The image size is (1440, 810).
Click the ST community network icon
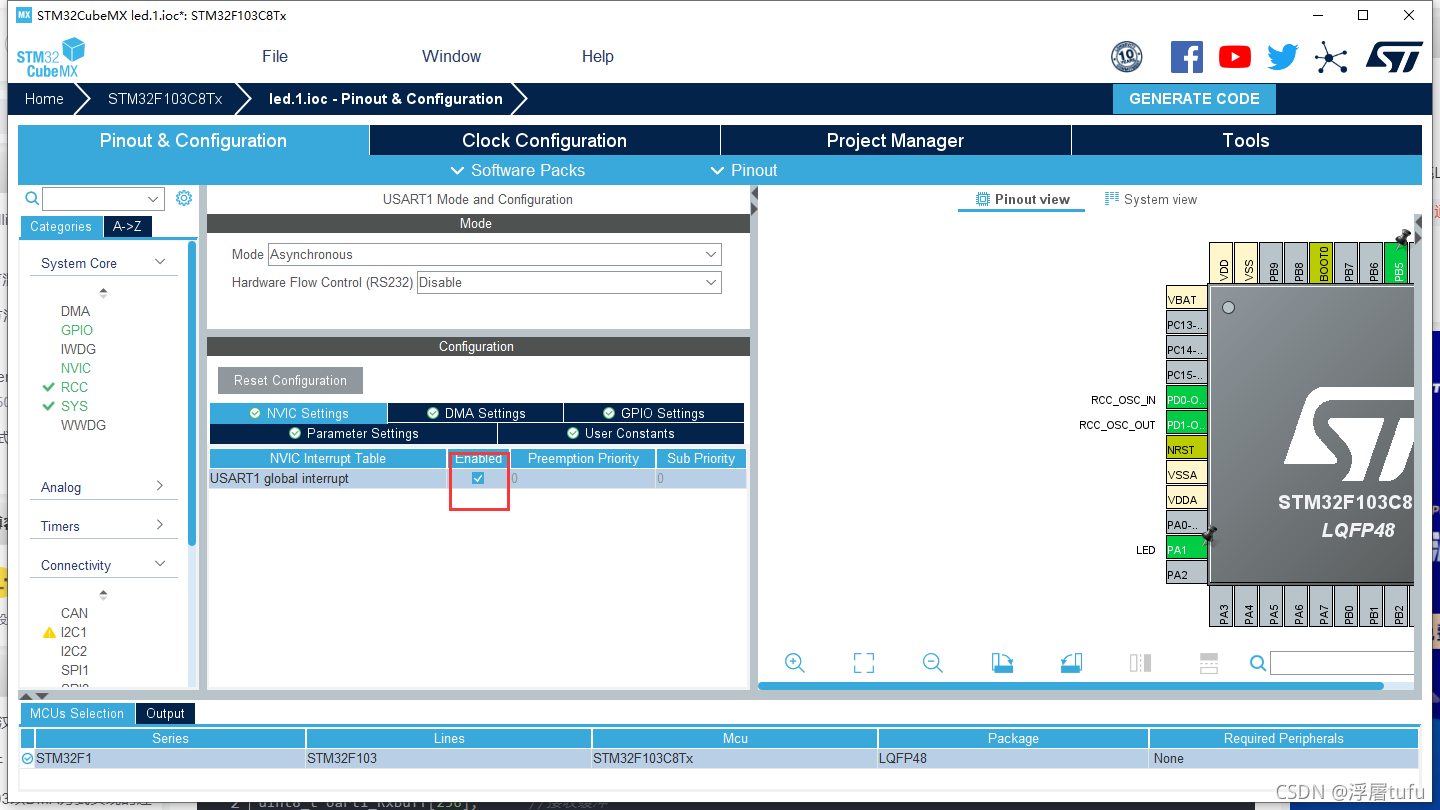click(x=1331, y=57)
